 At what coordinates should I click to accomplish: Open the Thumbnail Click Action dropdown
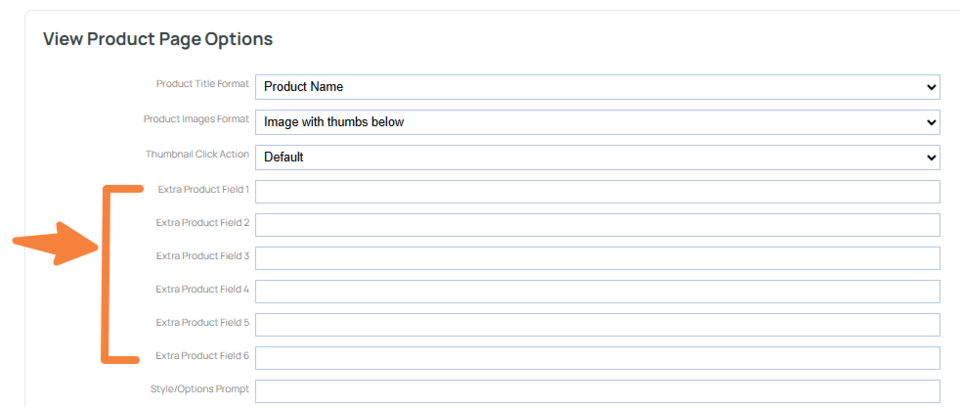pos(597,157)
